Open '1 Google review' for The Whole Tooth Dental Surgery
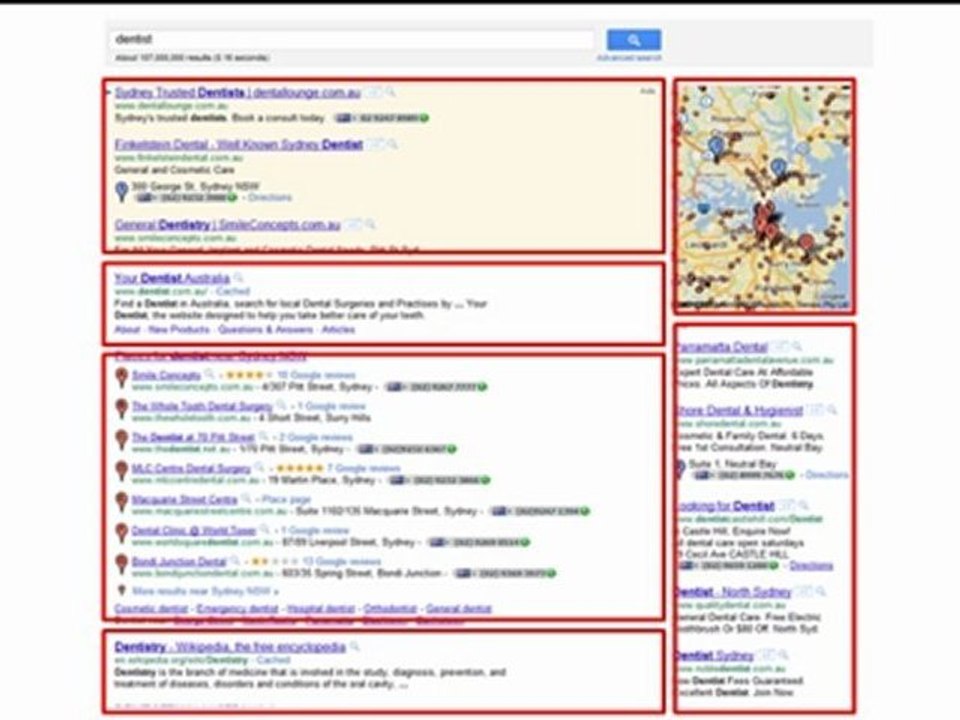 331,407
